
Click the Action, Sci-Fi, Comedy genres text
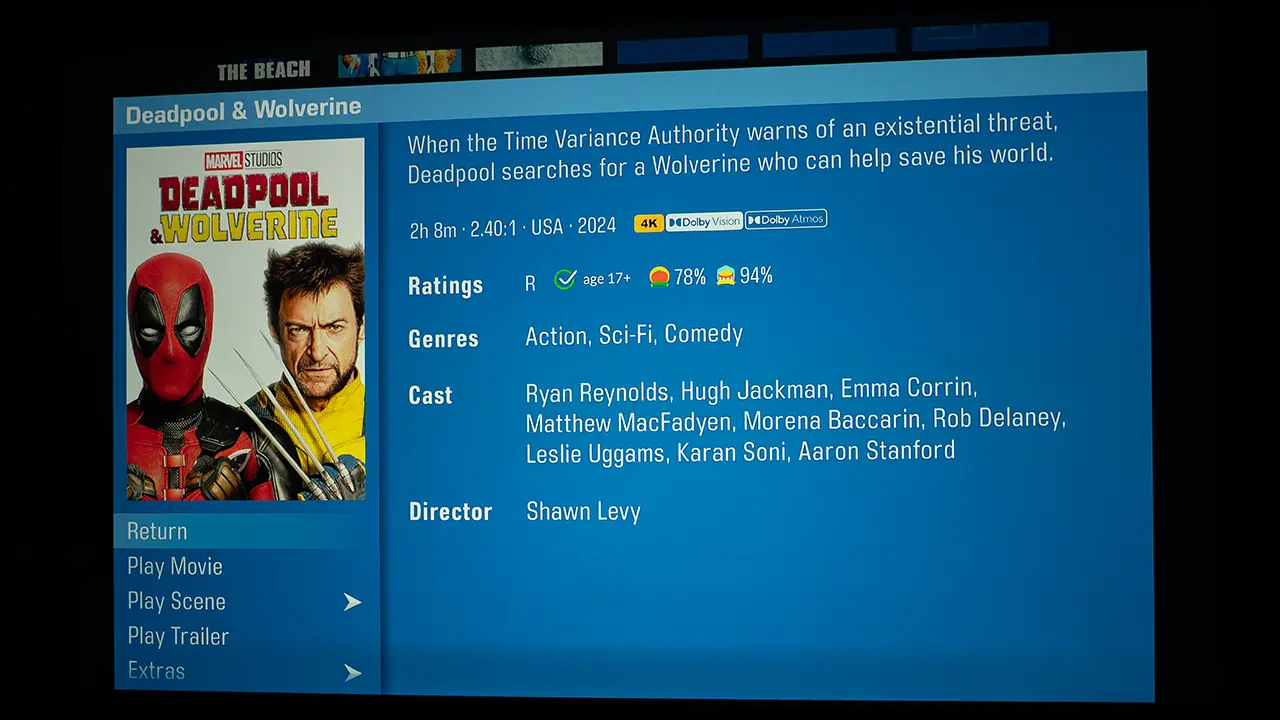coord(634,335)
